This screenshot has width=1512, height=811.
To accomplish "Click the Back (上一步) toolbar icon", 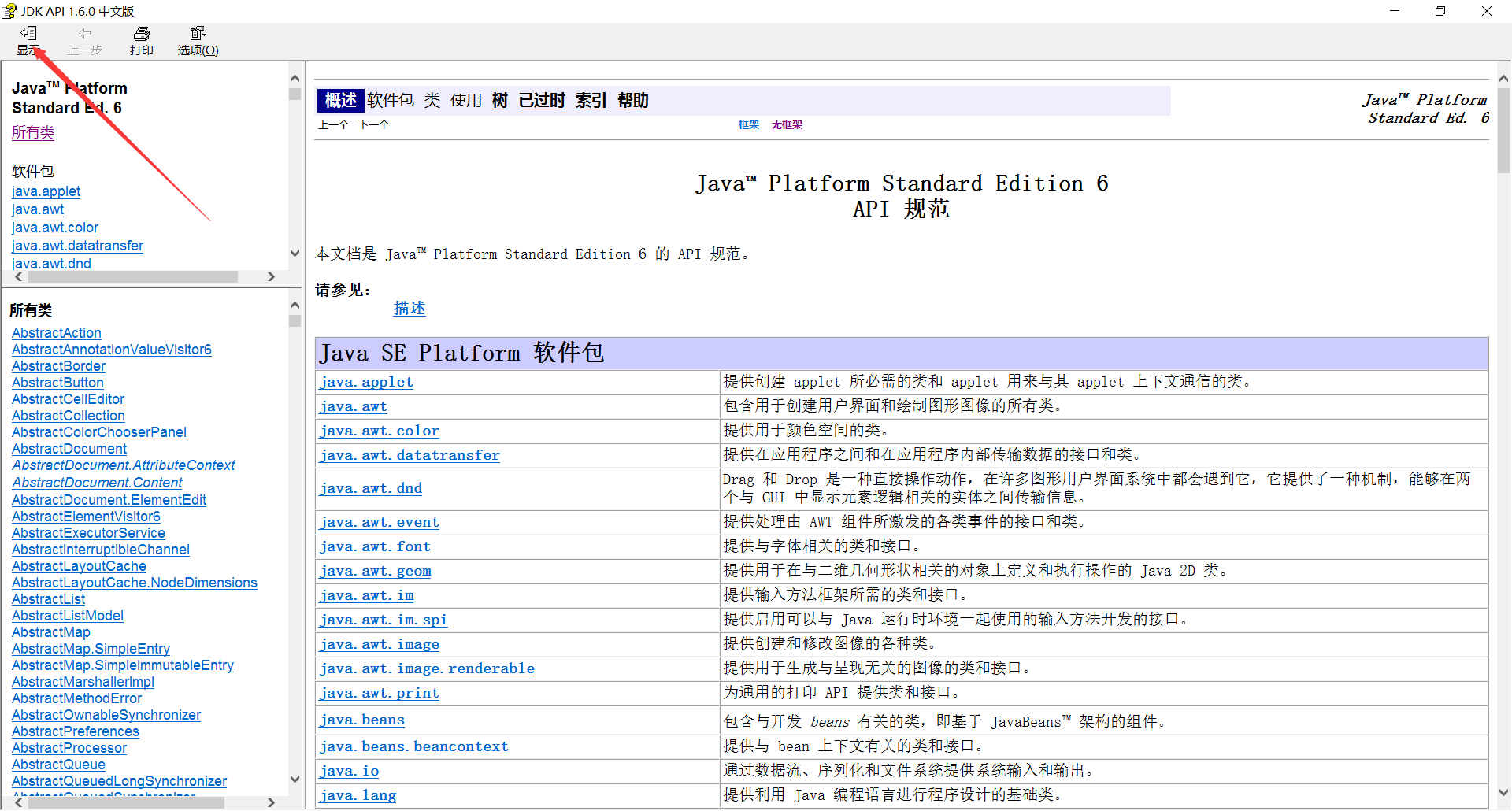I will click(85, 41).
